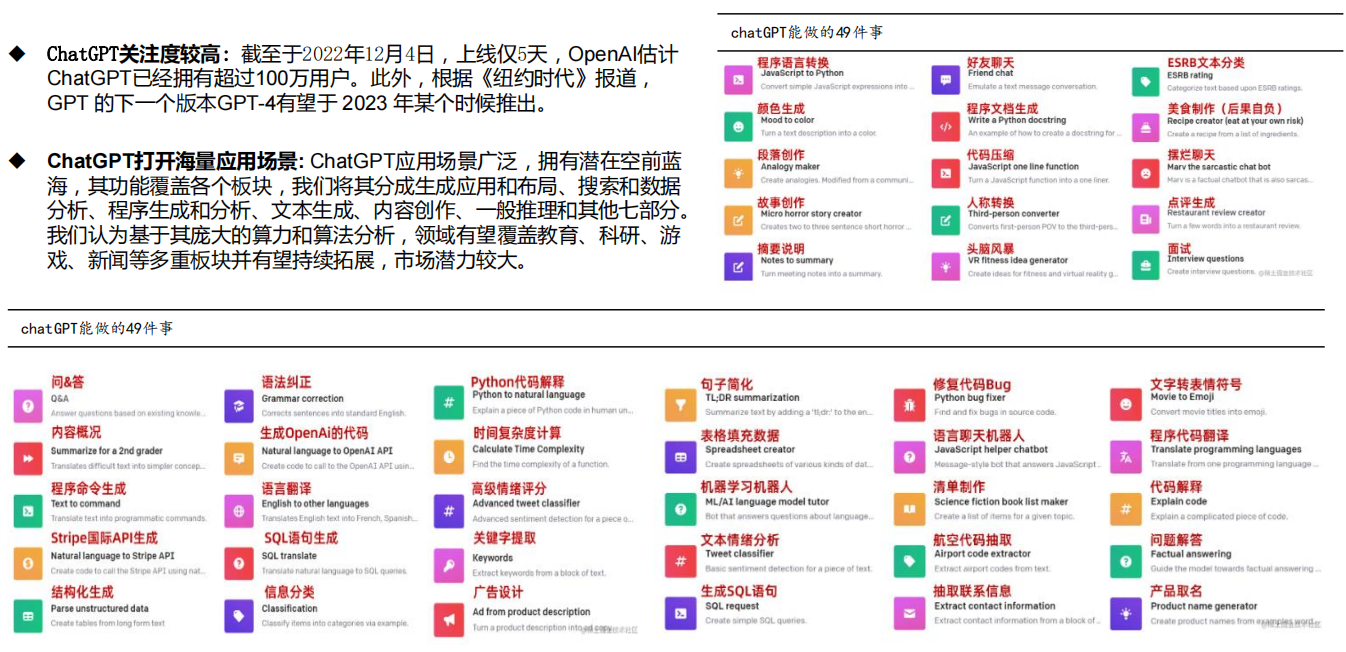Open the Write a Python docstring code icon
The height and width of the screenshot is (652, 1346).
945,127
